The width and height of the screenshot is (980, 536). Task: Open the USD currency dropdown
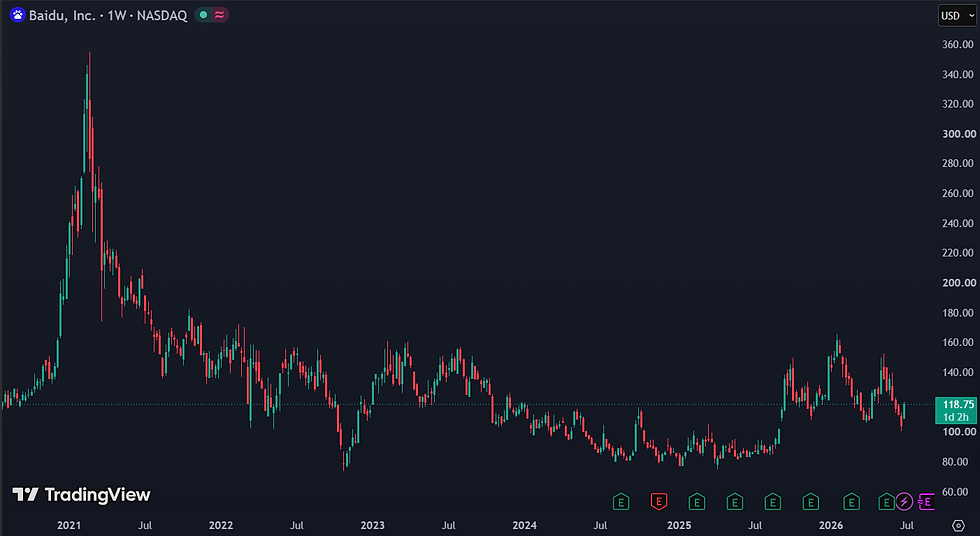(957, 16)
